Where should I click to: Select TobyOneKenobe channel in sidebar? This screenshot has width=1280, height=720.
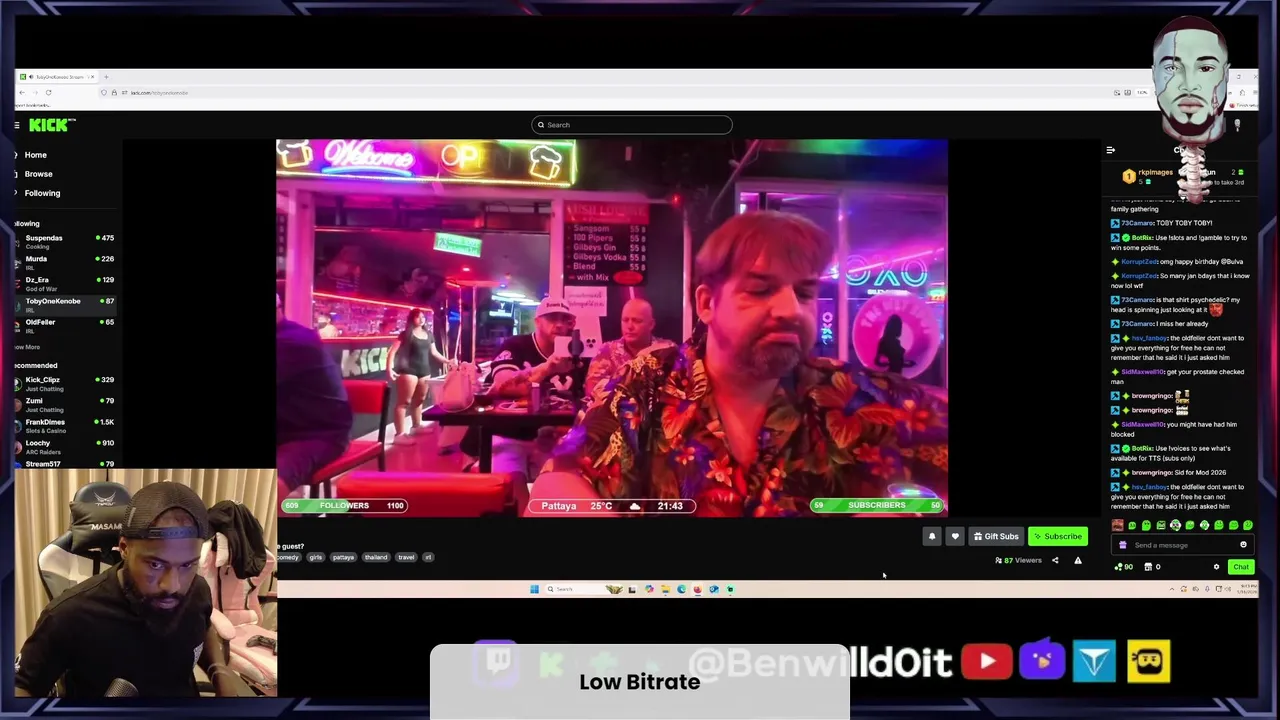pyautogui.click(x=66, y=304)
